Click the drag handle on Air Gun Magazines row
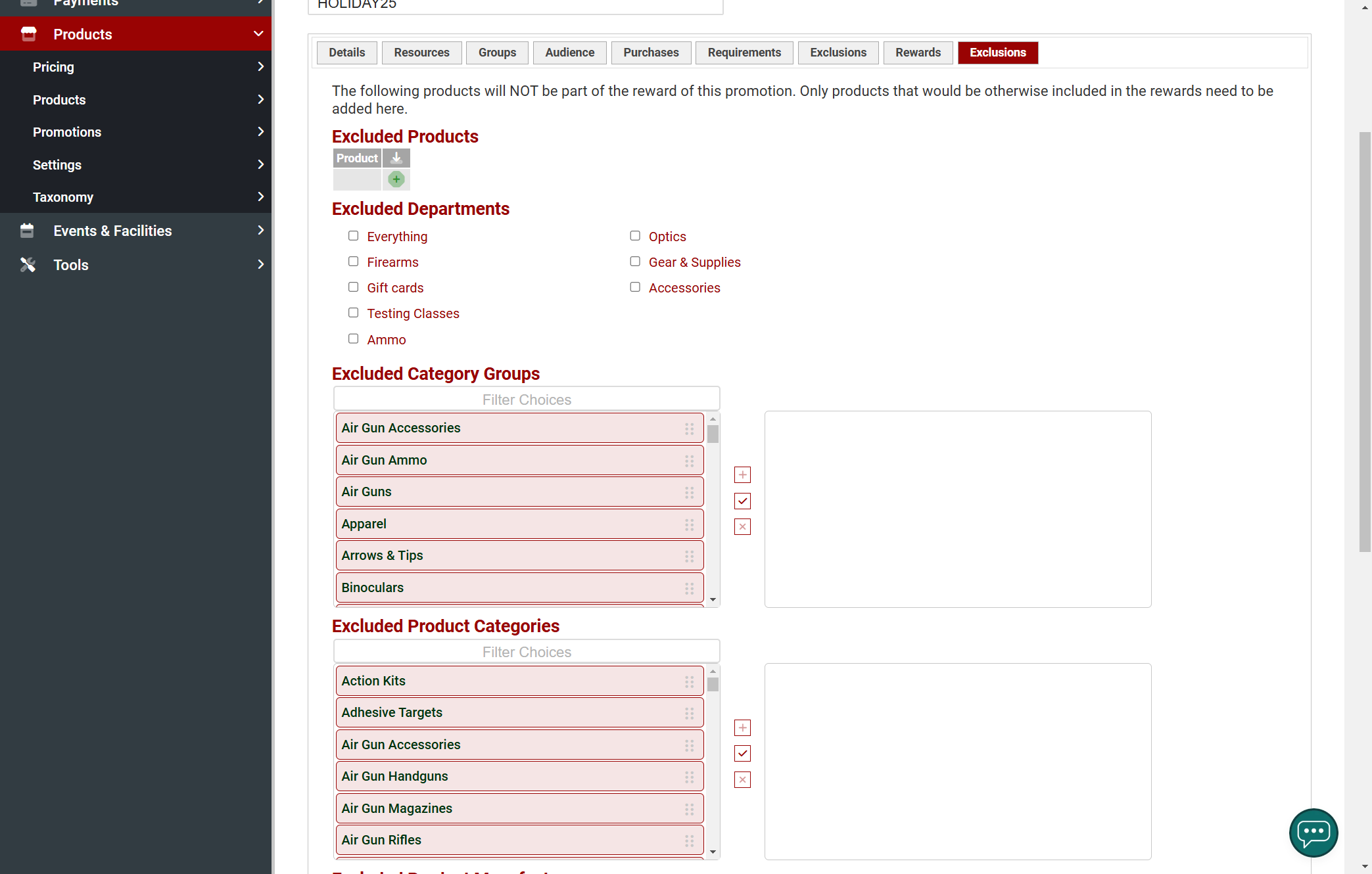1372x874 pixels. pyautogui.click(x=689, y=809)
